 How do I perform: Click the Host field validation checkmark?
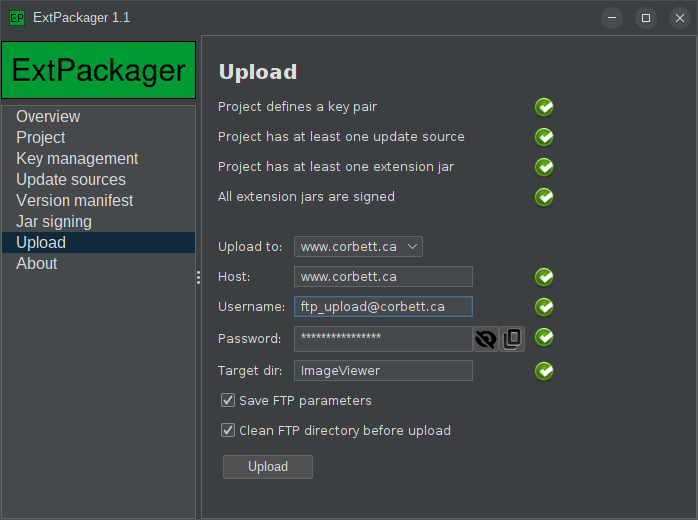click(x=544, y=277)
